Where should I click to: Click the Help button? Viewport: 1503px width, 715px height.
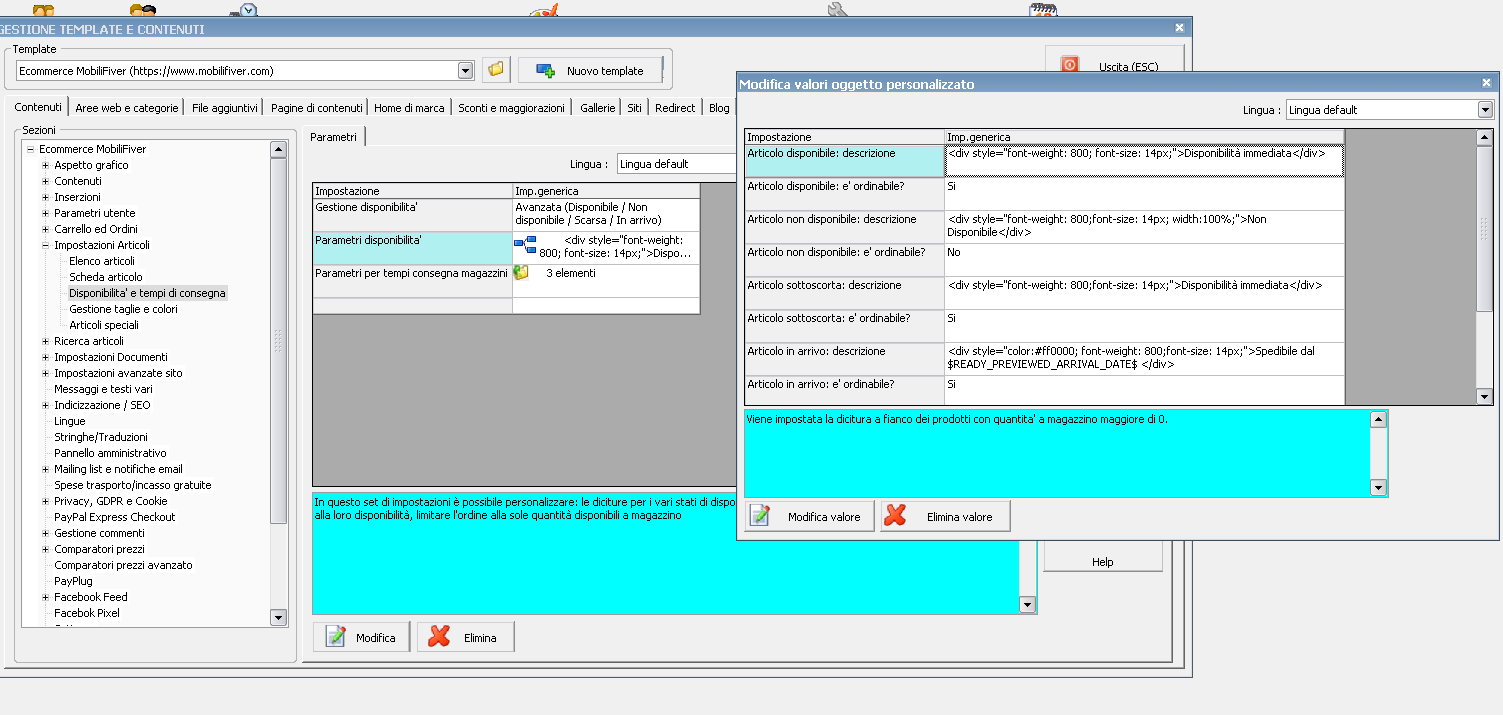coord(1103,561)
